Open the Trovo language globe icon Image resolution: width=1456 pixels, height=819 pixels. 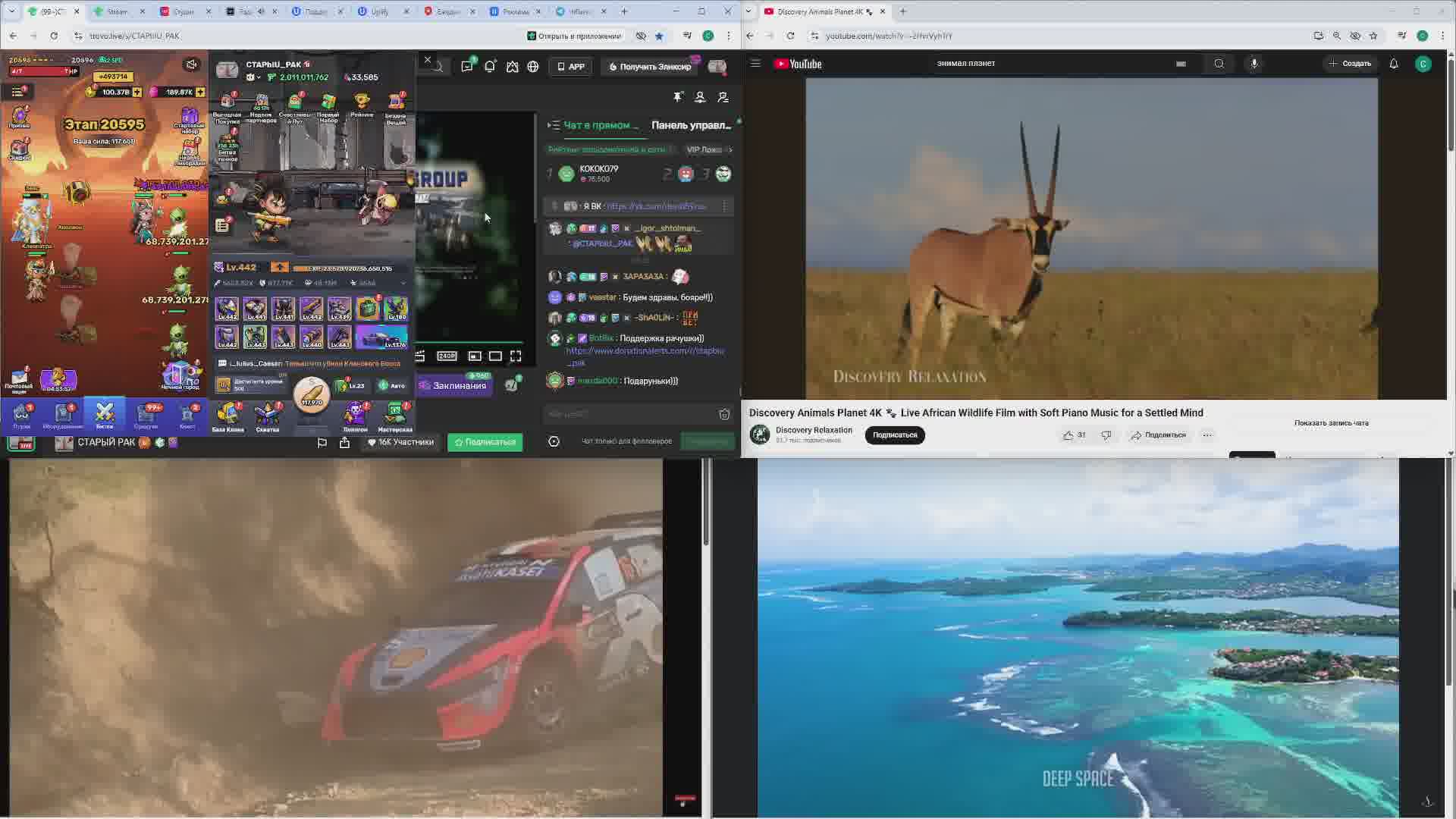[x=533, y=67]
